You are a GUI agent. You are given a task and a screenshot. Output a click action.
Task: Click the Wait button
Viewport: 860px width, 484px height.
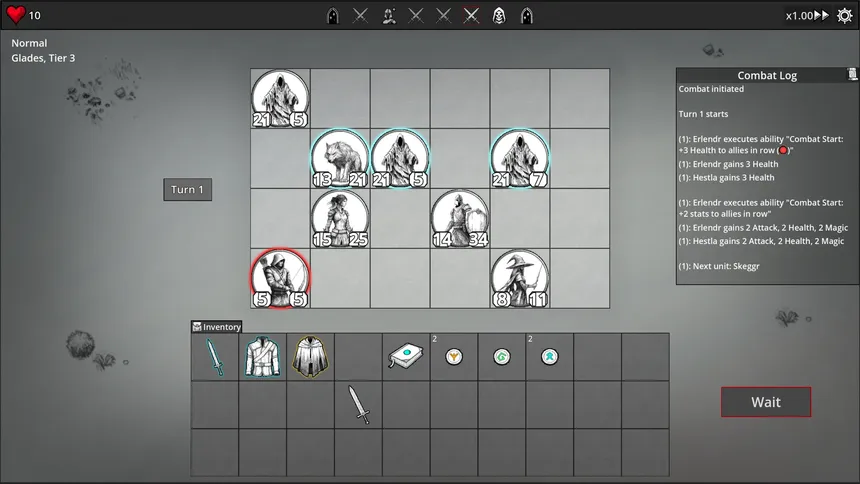(x=766, y=402)
